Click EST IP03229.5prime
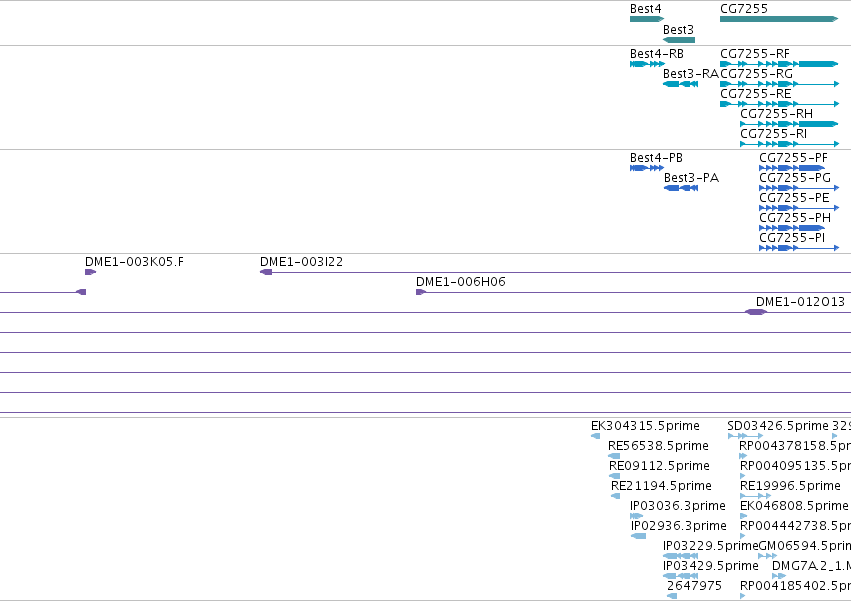 [710, 547]
